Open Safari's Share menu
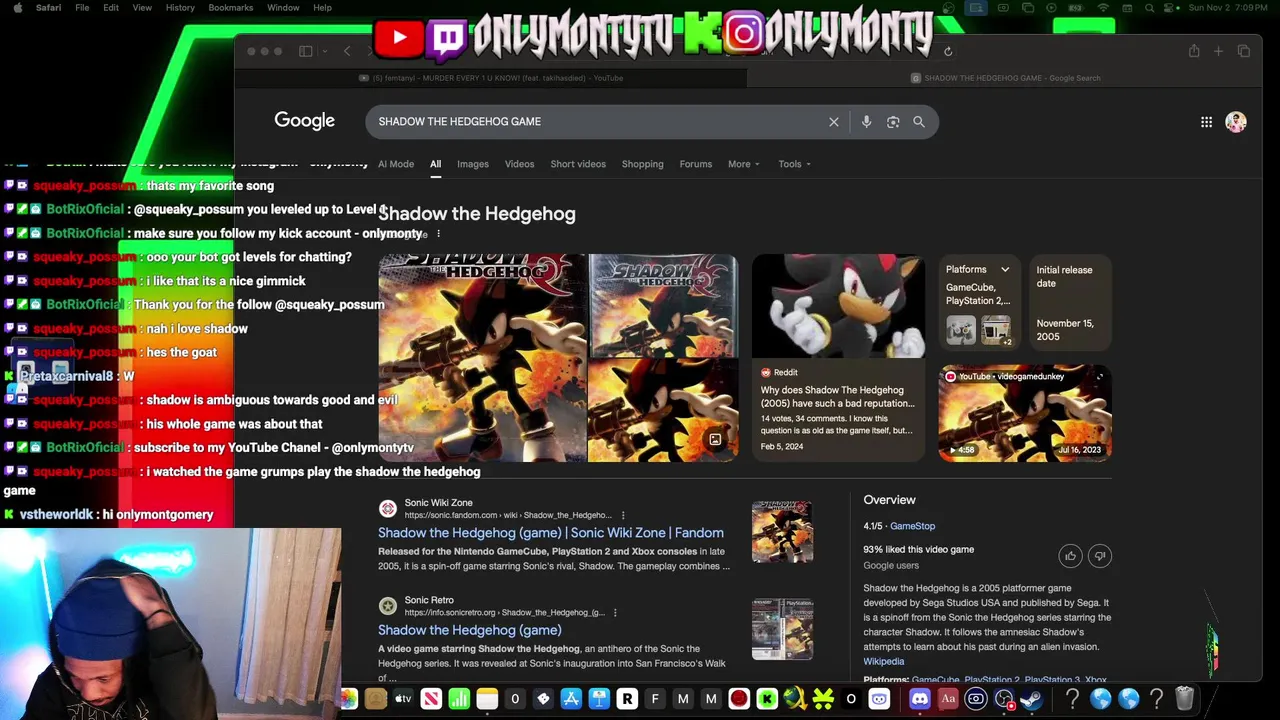This screenshot has height=720, width=1280. pos(1194,51)
